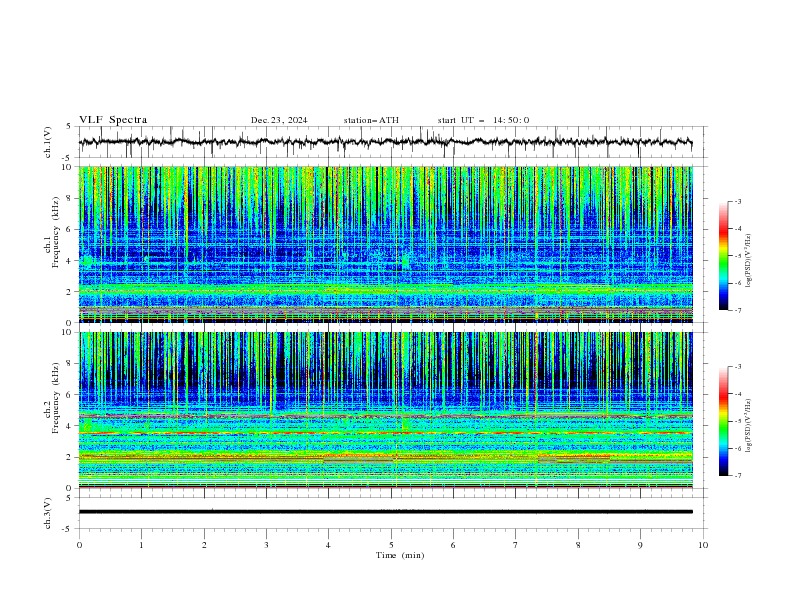Click time axis tick label 0

pos(79,545)
